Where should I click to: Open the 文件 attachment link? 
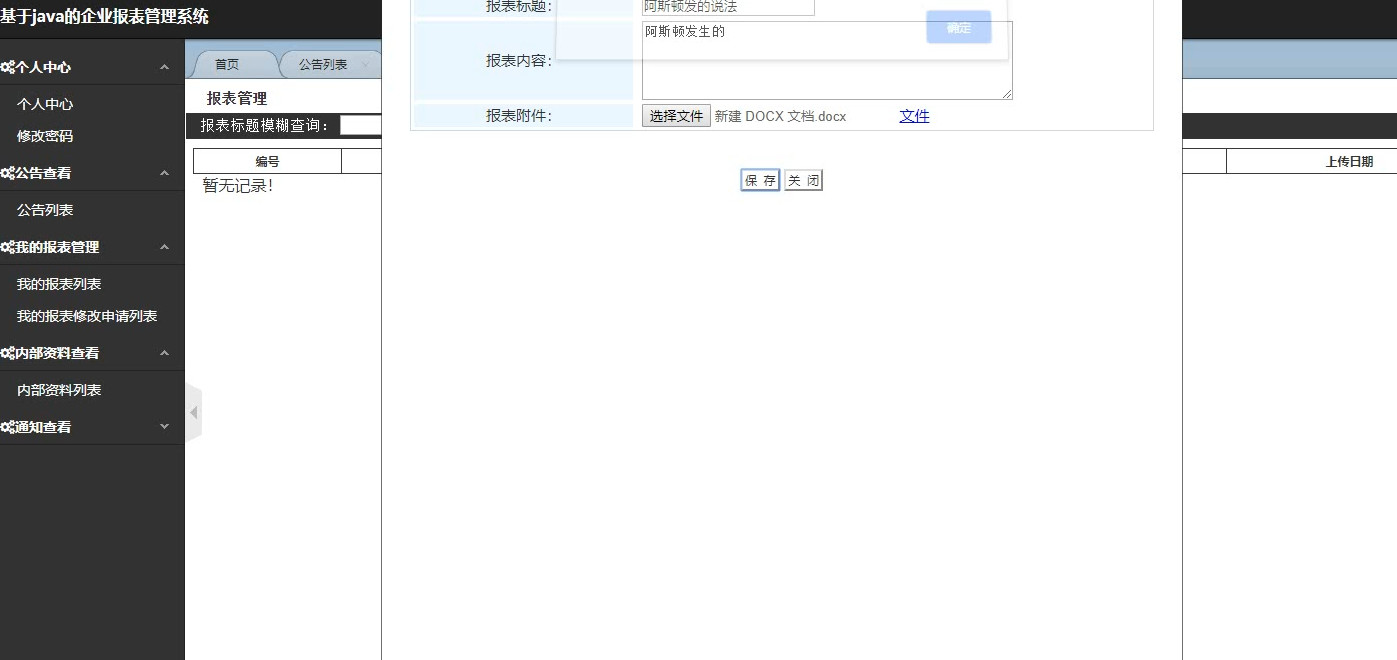[x=914, y=116]
